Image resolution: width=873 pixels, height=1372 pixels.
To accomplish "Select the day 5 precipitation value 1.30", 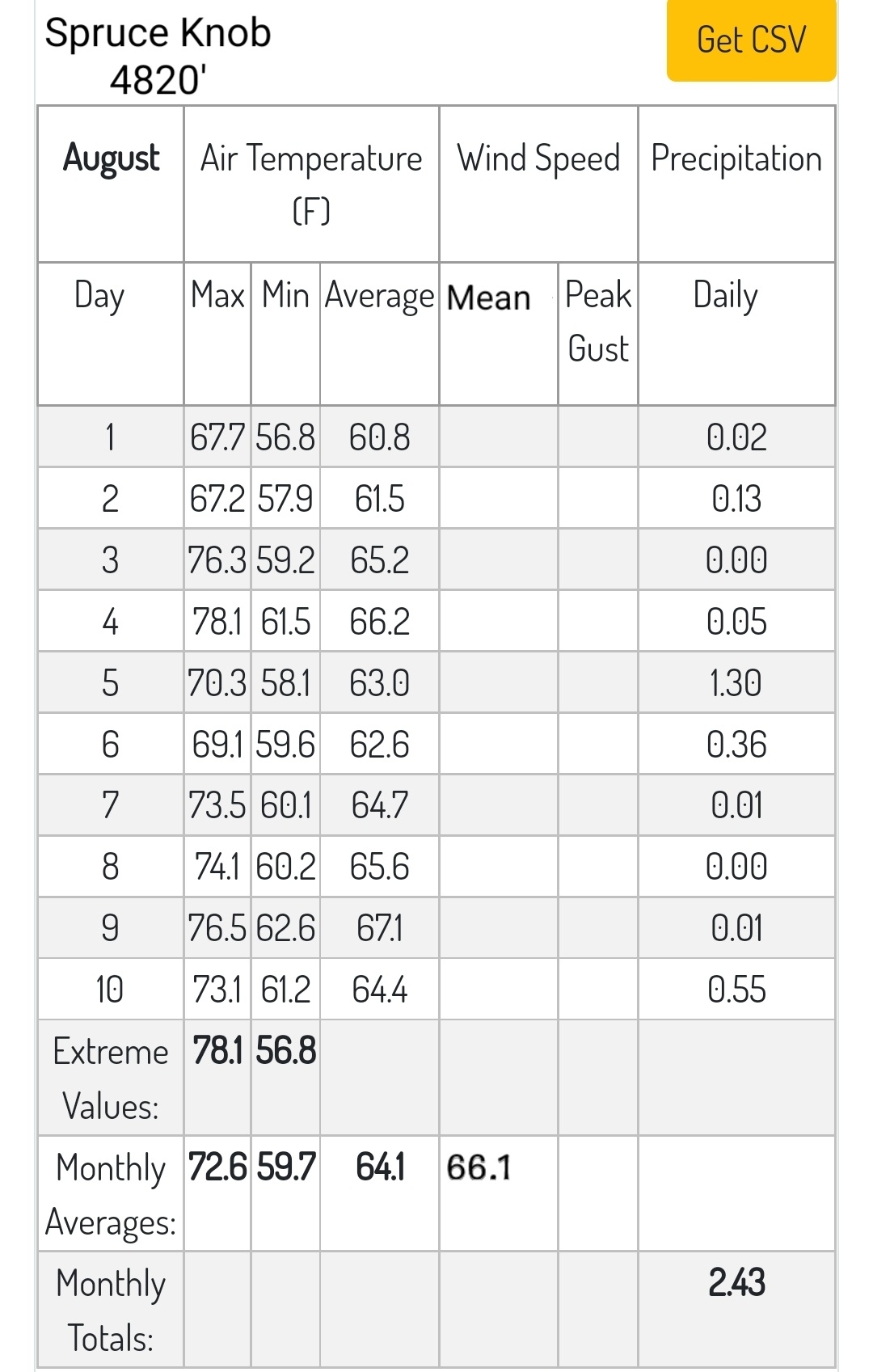I will [736, 682].
